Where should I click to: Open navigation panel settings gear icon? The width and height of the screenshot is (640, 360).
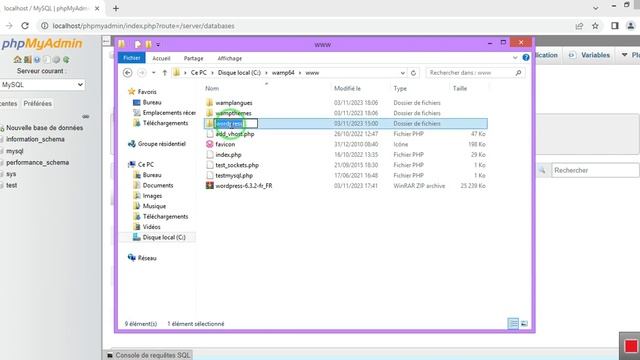[x=56, y=60]
